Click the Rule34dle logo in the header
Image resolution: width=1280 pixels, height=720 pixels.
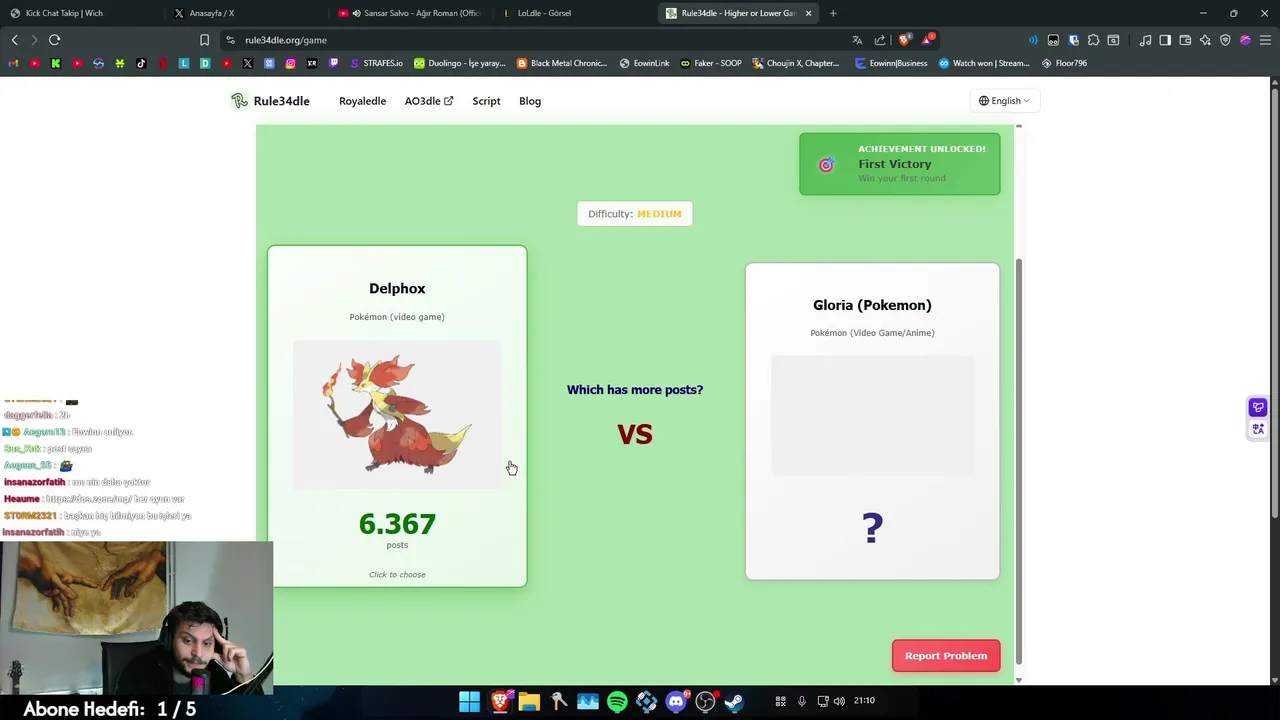coord(270,101)
